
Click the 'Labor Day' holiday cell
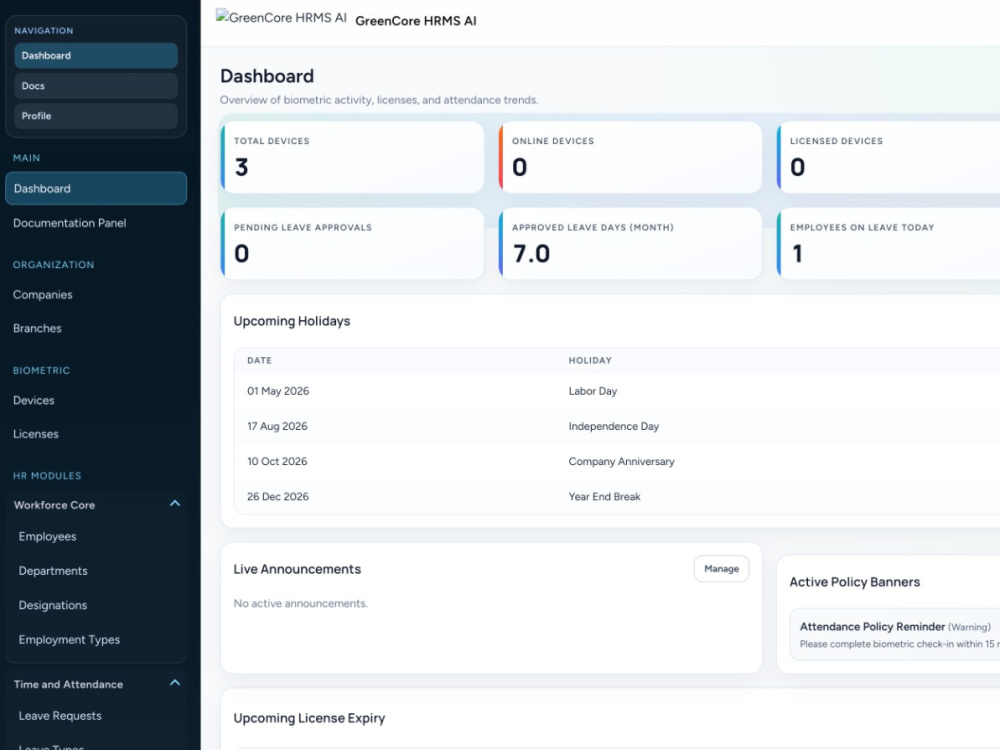point(592,391)
